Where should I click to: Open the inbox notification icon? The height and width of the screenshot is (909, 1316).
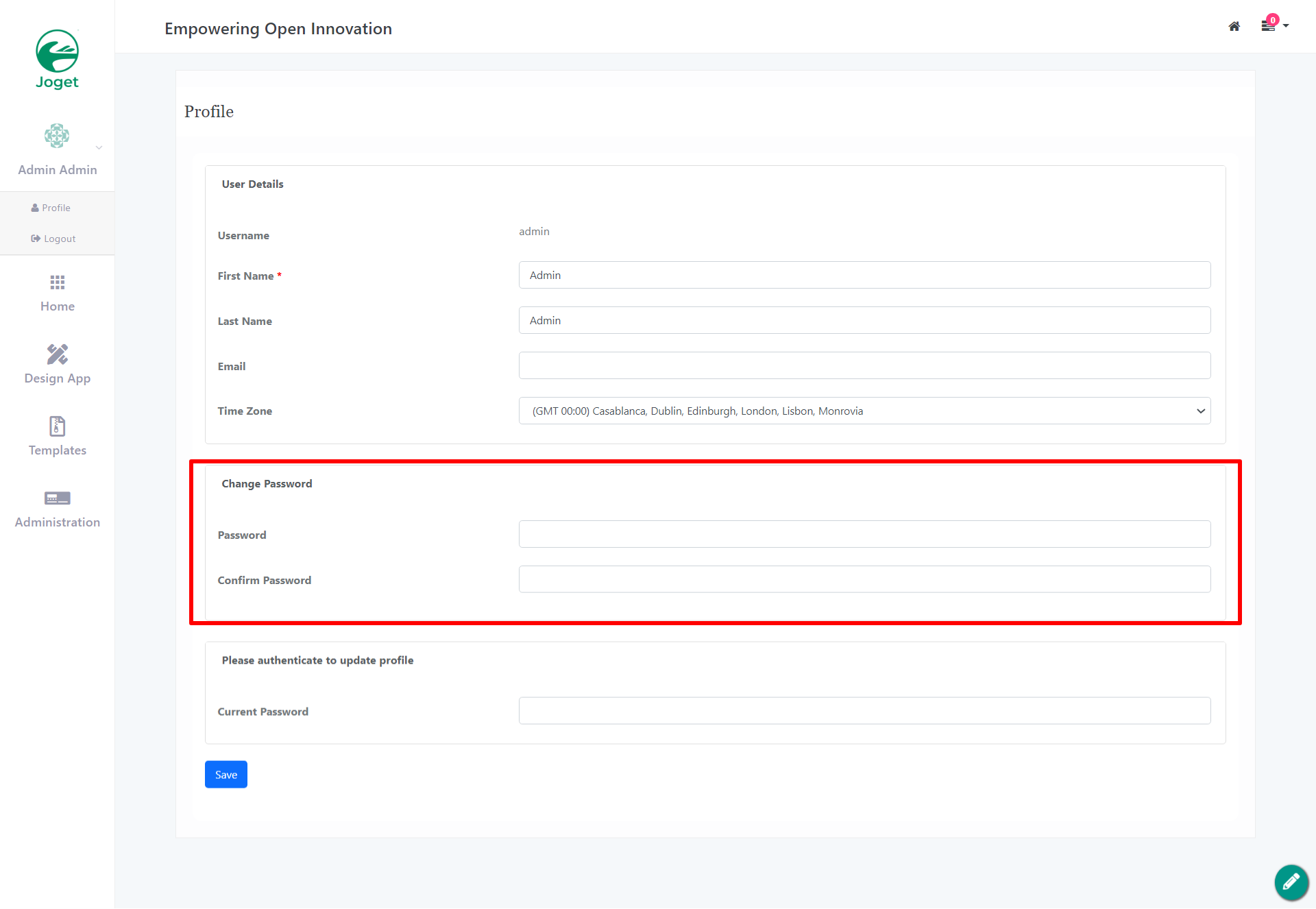1268,25
